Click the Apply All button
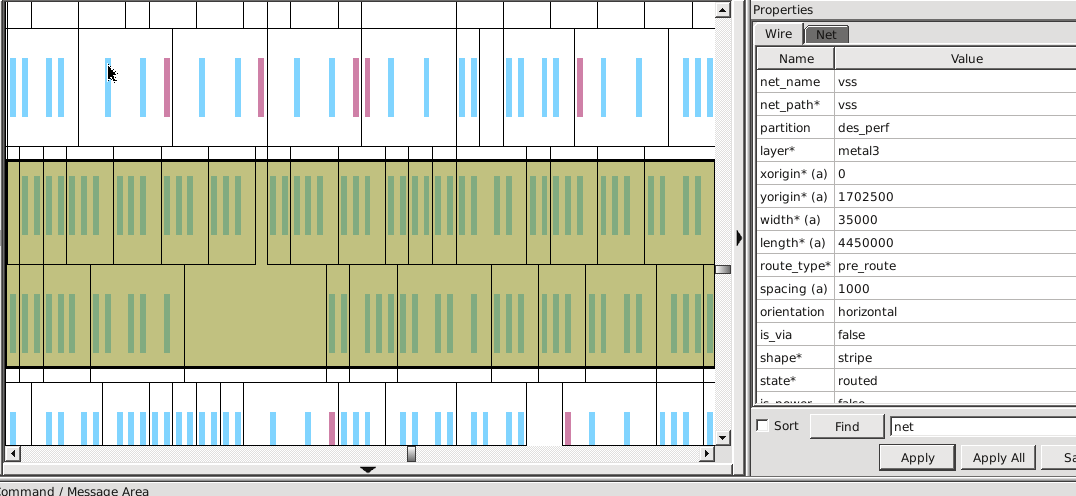 click(997, 458)
